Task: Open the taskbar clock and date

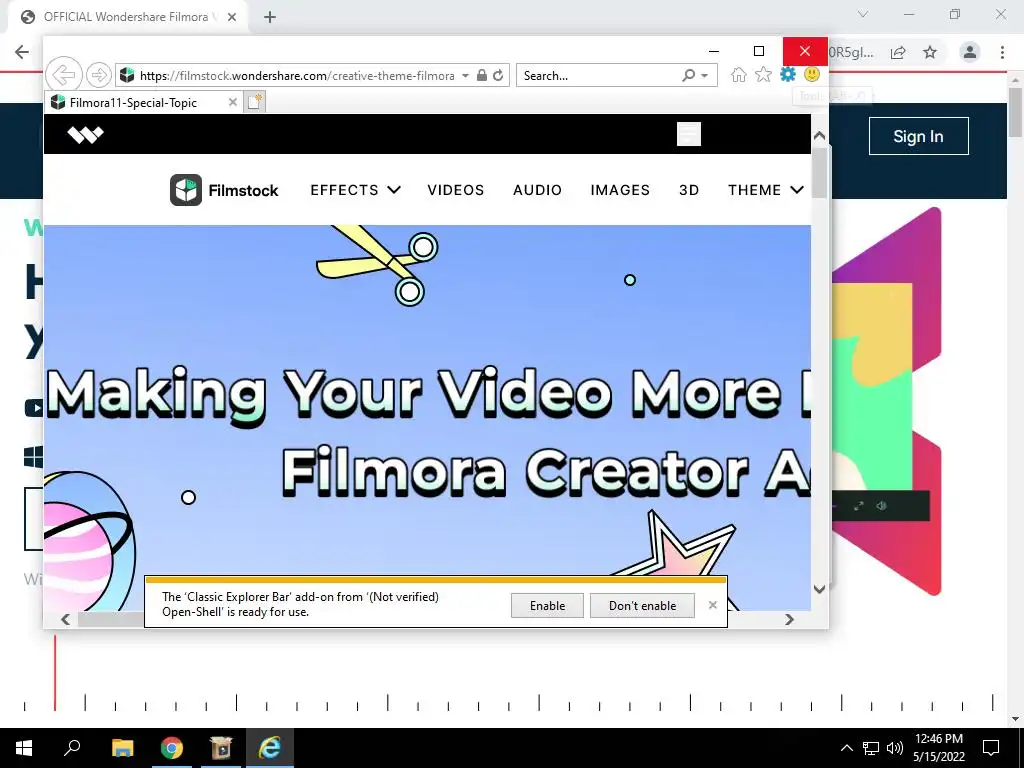Action: pos(939,748)
